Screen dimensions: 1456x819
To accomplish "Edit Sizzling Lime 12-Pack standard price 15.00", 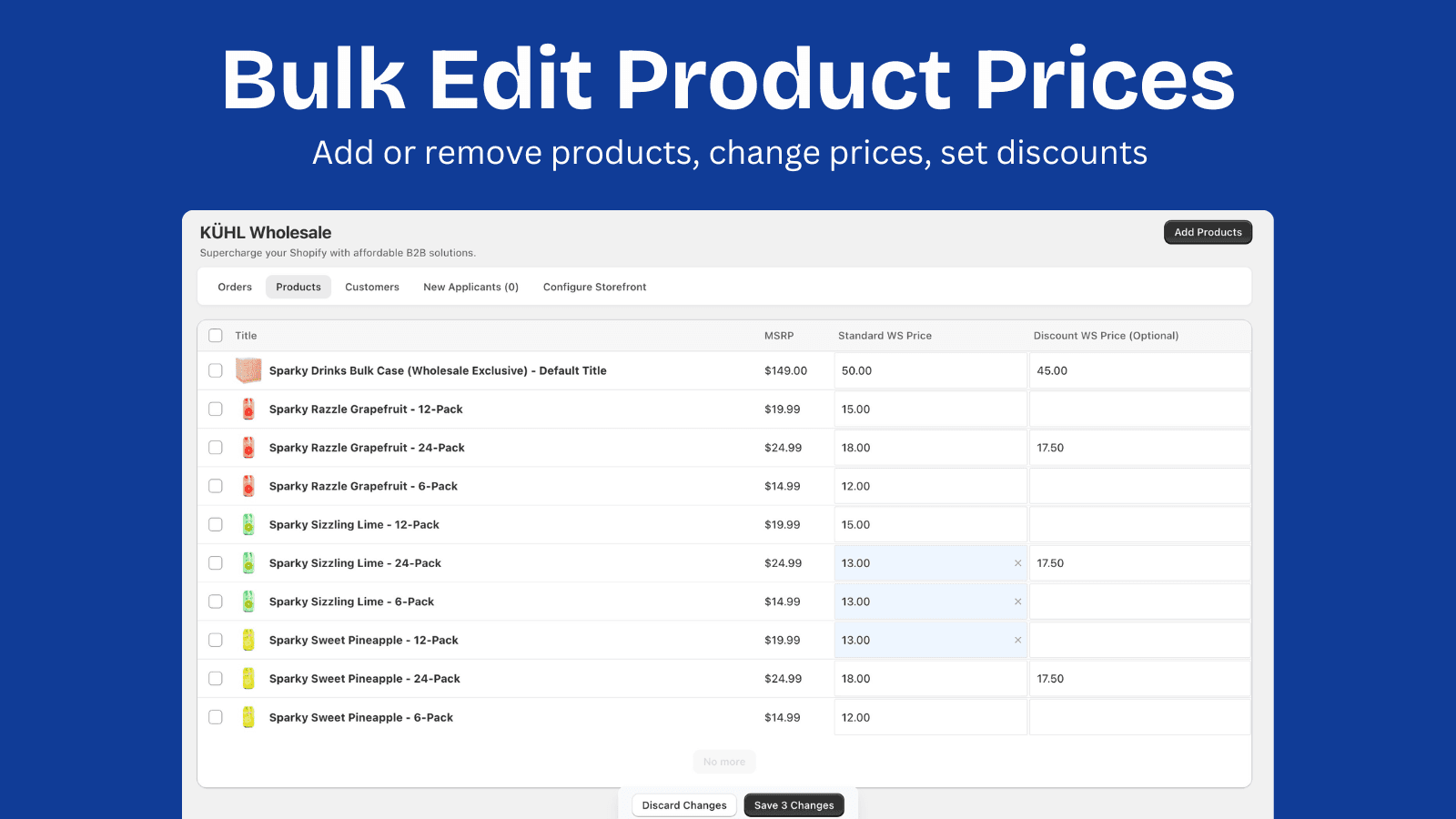I will 930,525.
